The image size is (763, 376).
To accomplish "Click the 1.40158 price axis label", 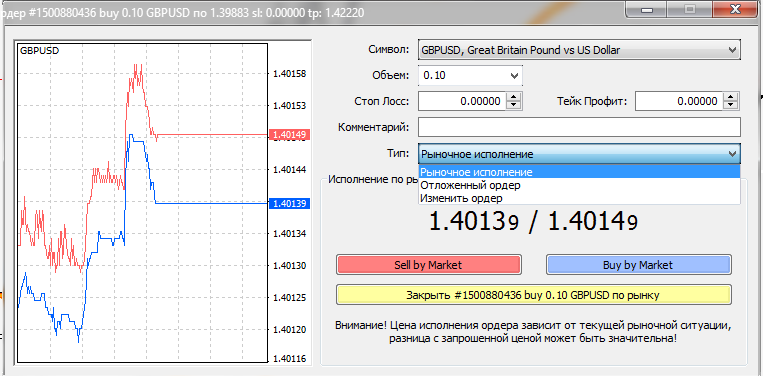I will 289,74.
